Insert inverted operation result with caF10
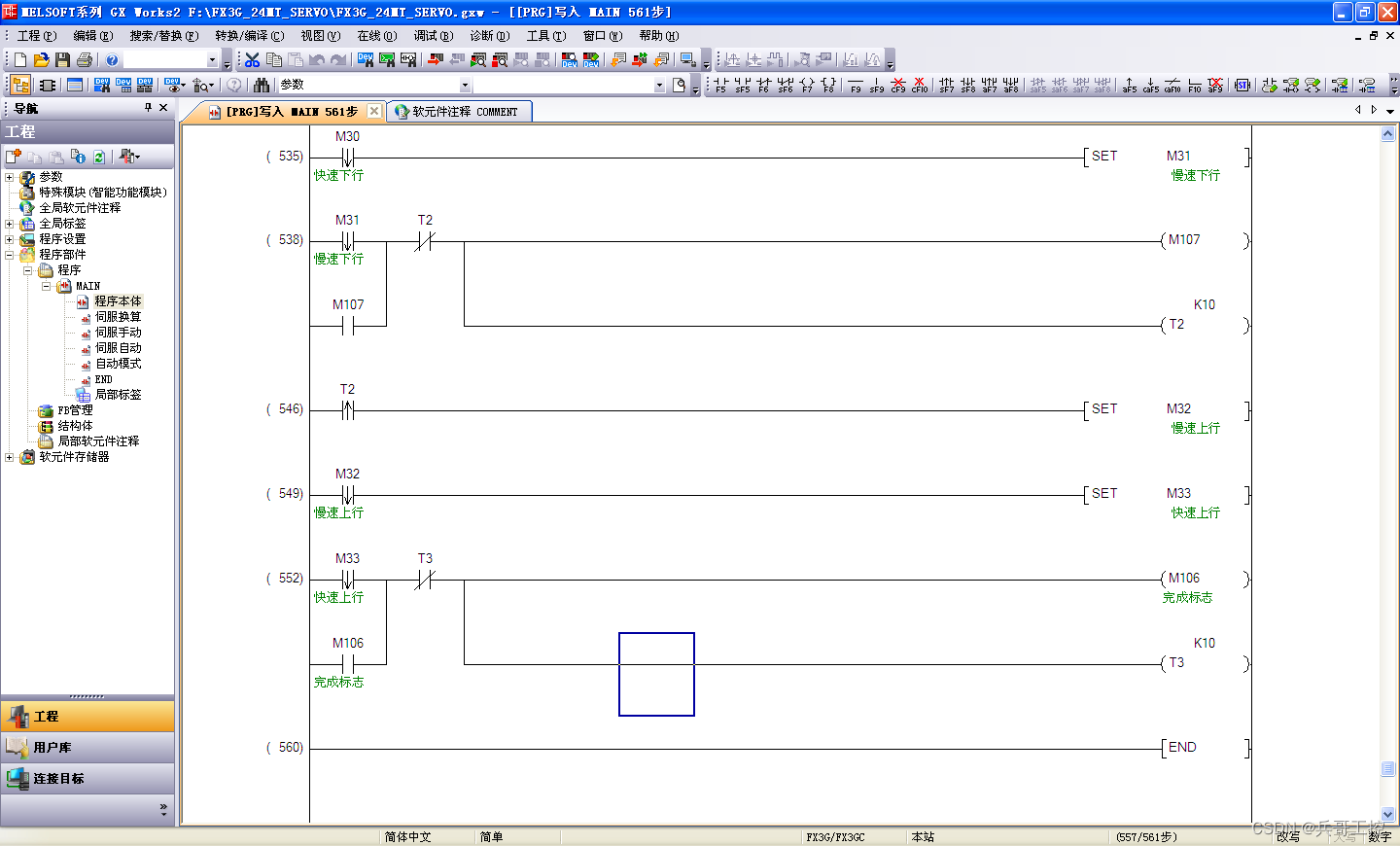The width and height of the screenshot is (1400, 846). (1172, 85)
